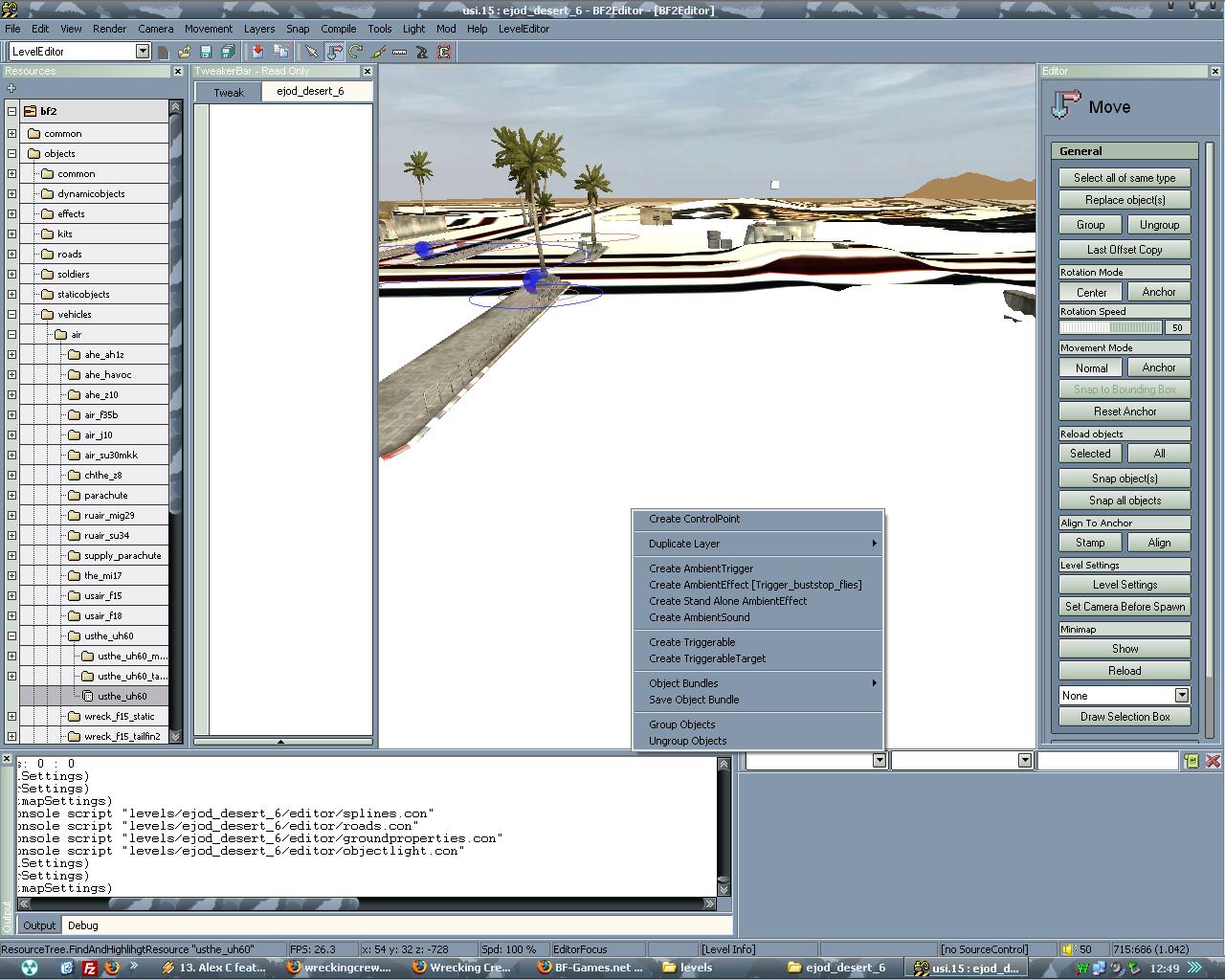Click the Save disk toolbar icon
The image size is (1225, 980).
pyautogui.click(x=206, y=52)
